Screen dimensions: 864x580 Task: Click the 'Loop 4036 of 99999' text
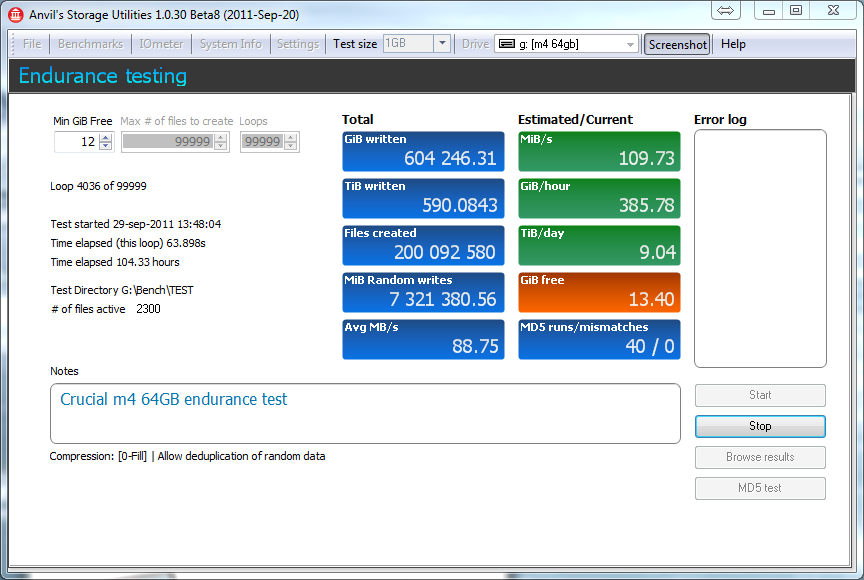[98, 186]
